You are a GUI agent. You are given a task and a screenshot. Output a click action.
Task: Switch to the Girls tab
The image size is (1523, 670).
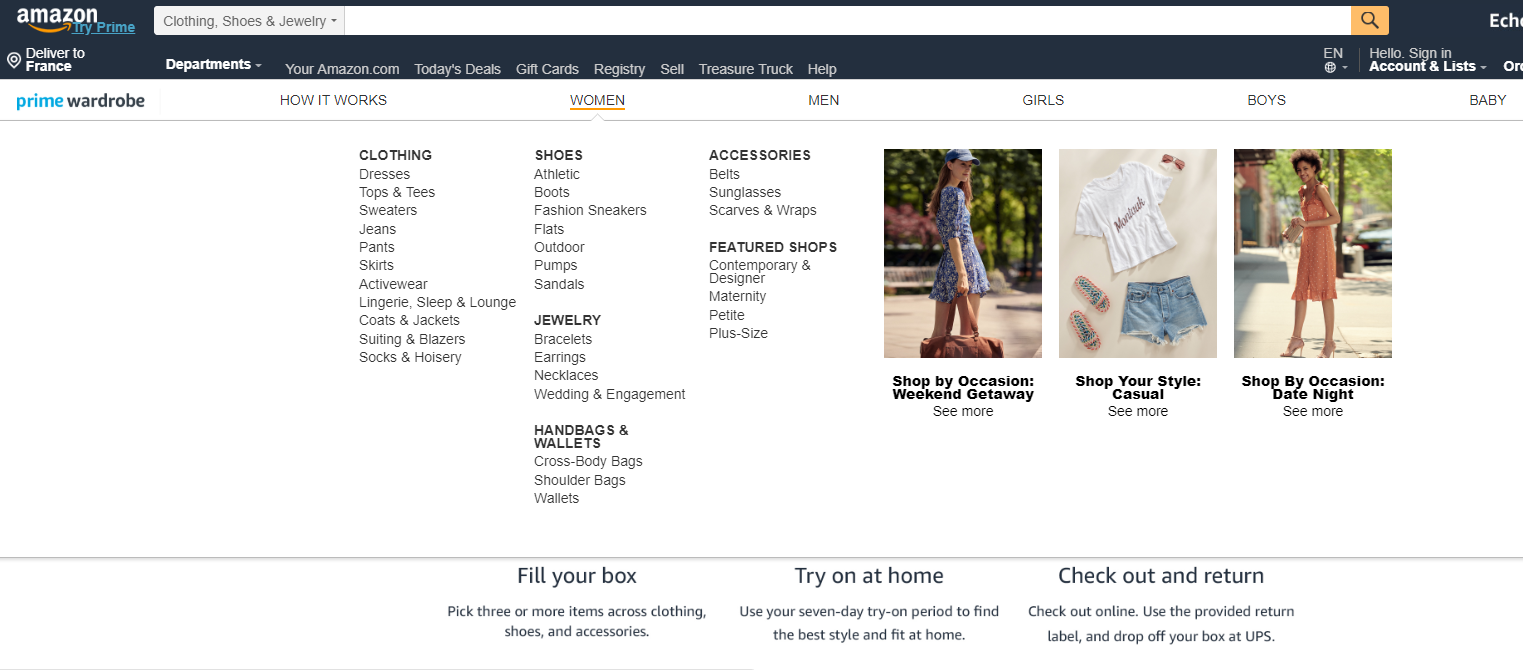pos(1043,100)
